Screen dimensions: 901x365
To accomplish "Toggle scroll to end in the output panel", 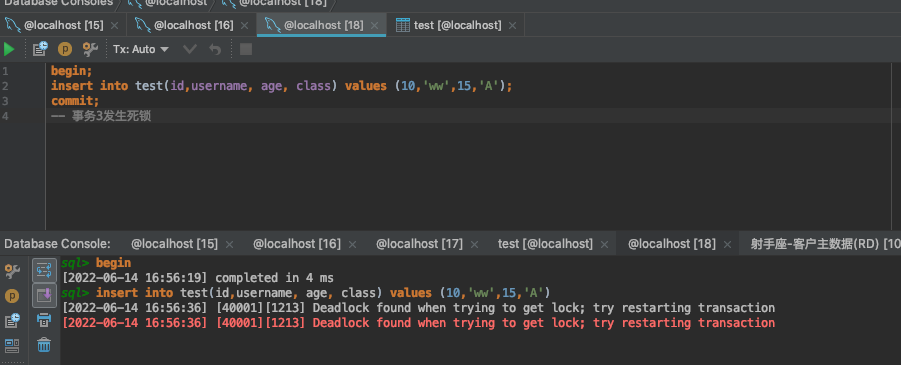I will (x=44, y=295).
